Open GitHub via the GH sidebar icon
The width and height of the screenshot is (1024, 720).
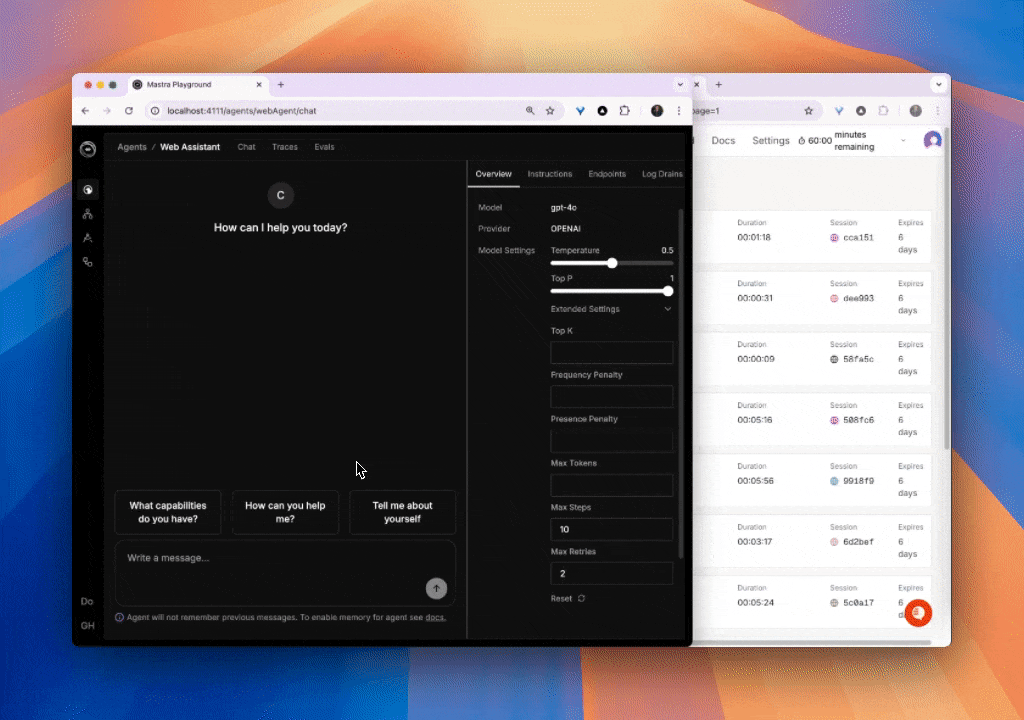point(88,625)
